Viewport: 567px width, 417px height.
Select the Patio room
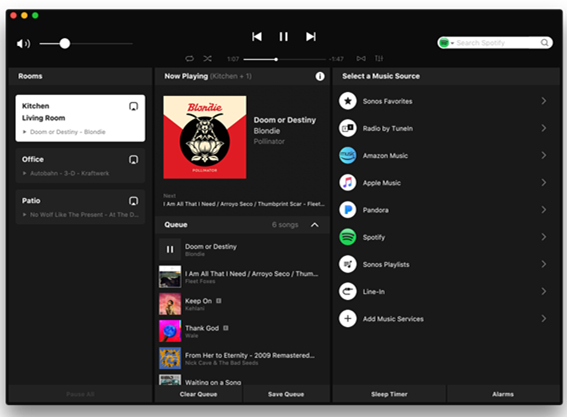pos(80,207)
